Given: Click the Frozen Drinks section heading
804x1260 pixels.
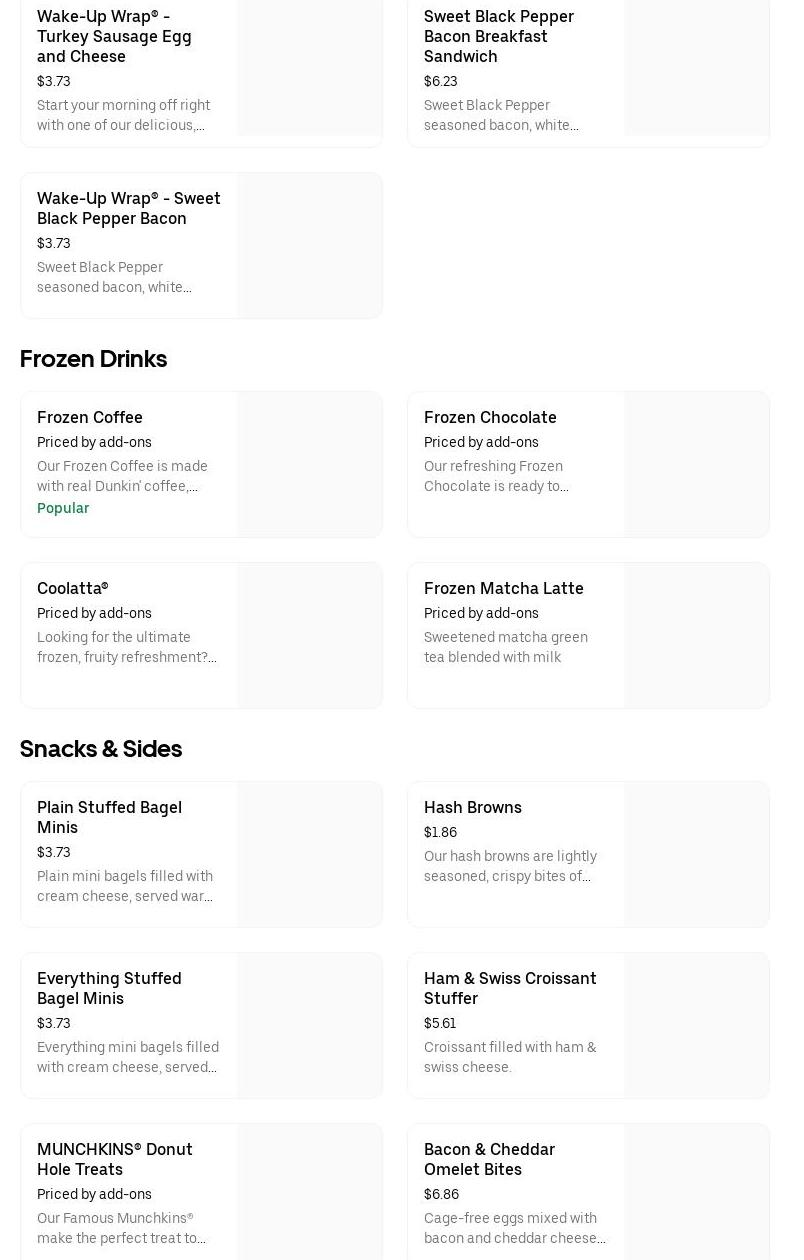Looking at the screenshot, I should point(93,358).
